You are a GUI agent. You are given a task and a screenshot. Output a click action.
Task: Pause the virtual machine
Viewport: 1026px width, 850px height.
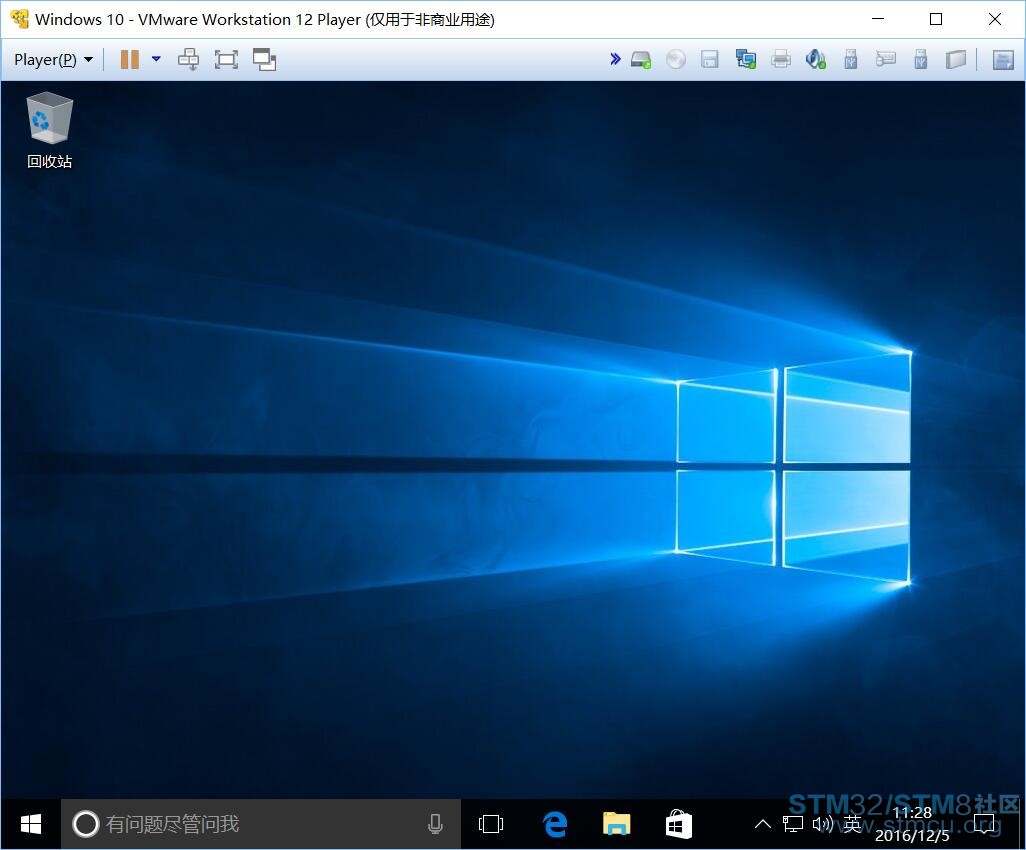tap(130, 60)
